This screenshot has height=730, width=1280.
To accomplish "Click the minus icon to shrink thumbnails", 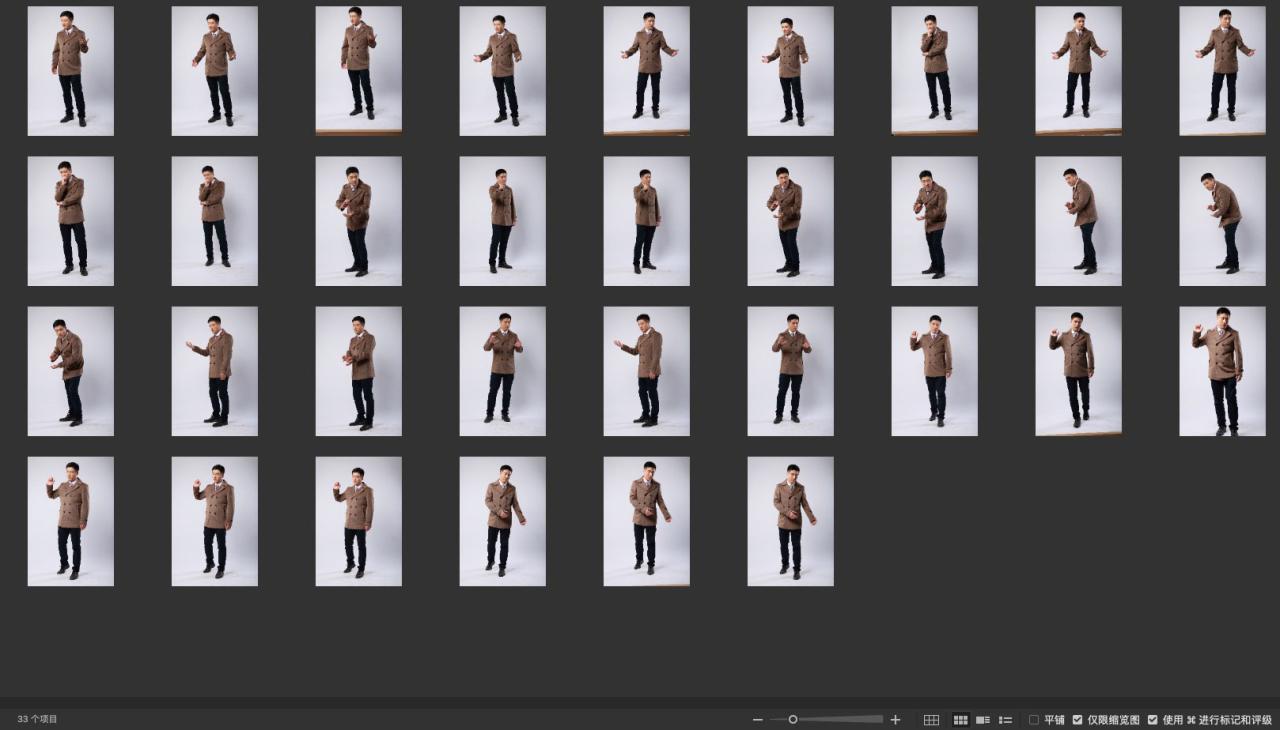I will coord(758,720).
